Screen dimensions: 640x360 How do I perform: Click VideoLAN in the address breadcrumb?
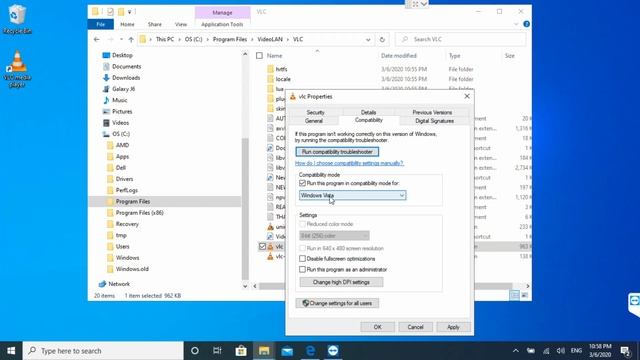270,40
